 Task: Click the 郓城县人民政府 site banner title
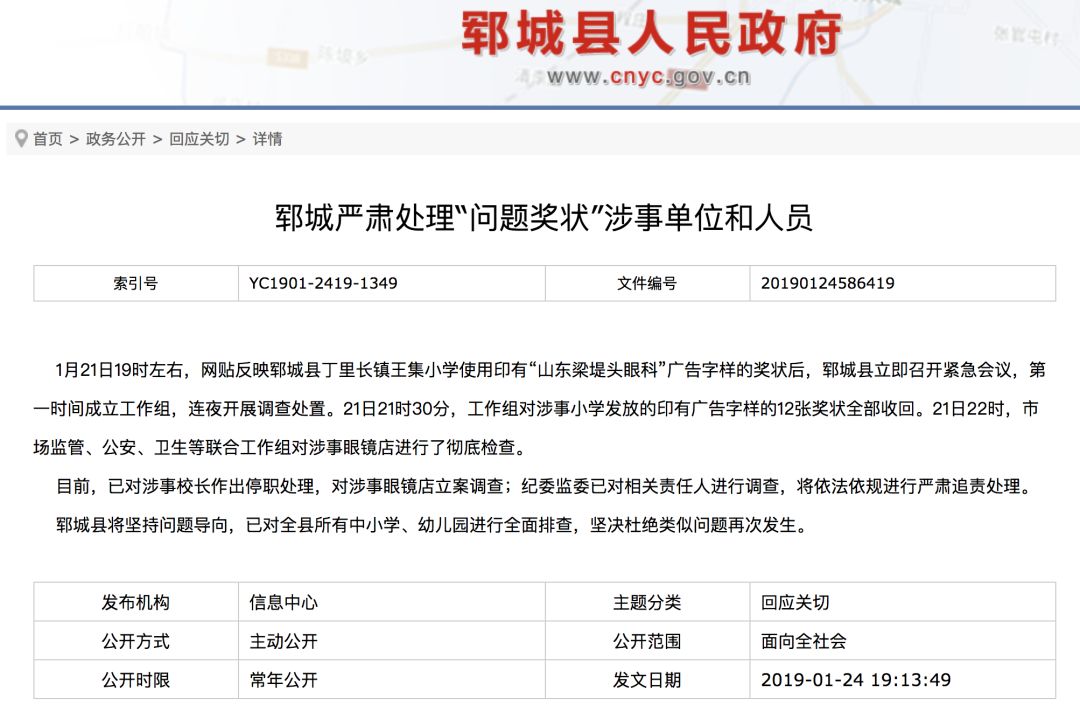pyautogui.click(x=651, y=33)
